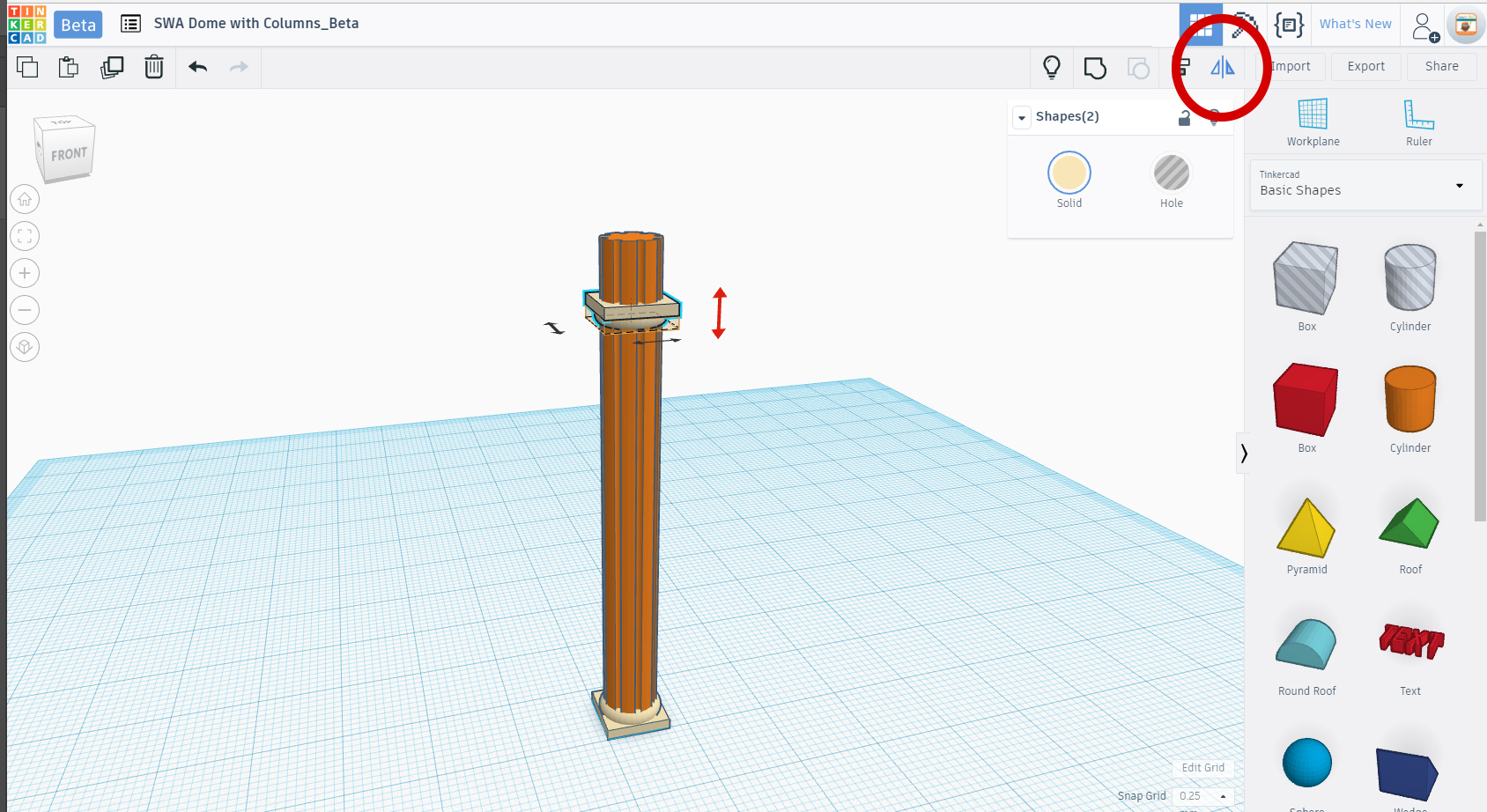Pick the striped Cylinder hole shape
The image size is (1487, 812).
1410,277
